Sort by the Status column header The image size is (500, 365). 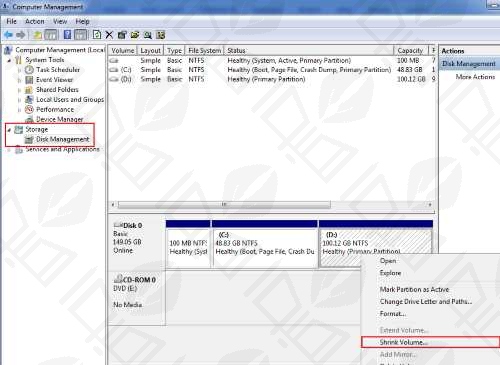(309, 50)
